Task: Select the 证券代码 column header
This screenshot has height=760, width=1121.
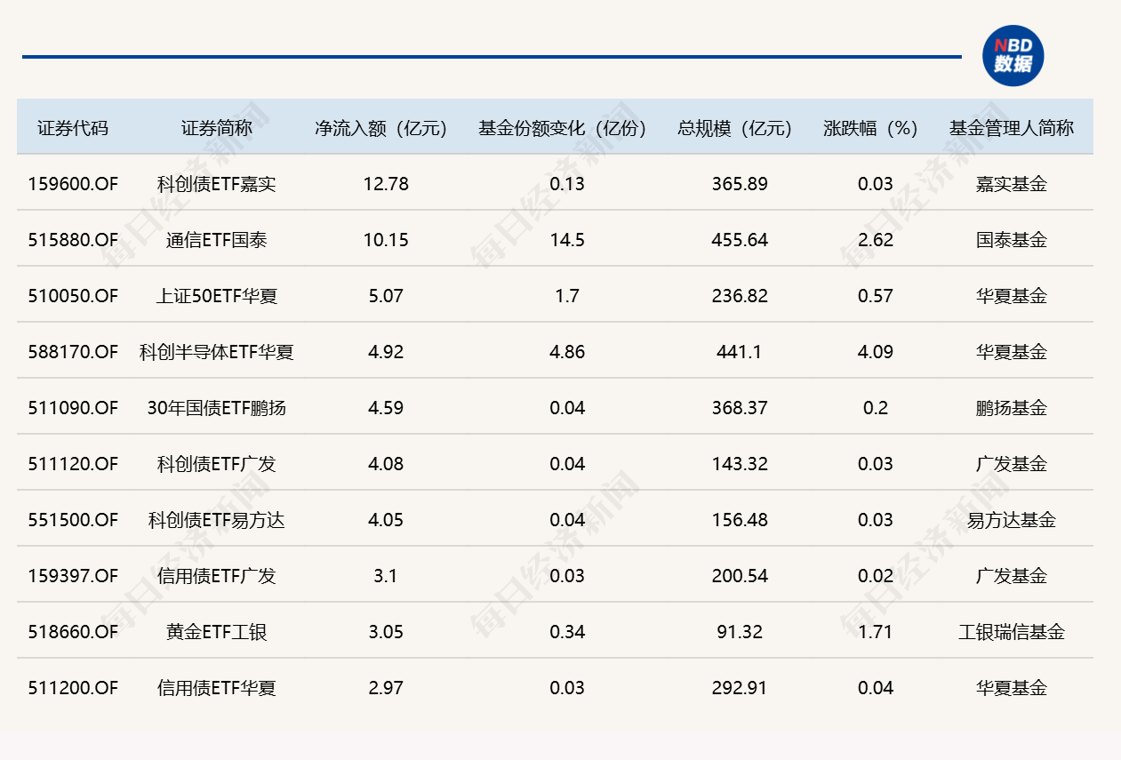Action: (x=73, y=128)
